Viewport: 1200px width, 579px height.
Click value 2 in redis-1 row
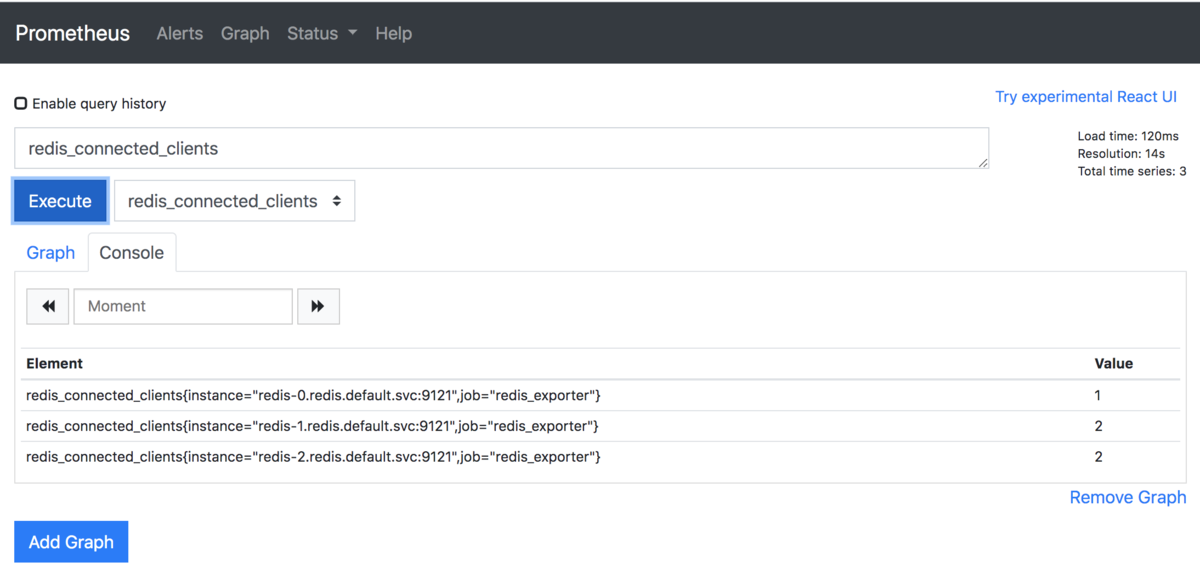1099,426
